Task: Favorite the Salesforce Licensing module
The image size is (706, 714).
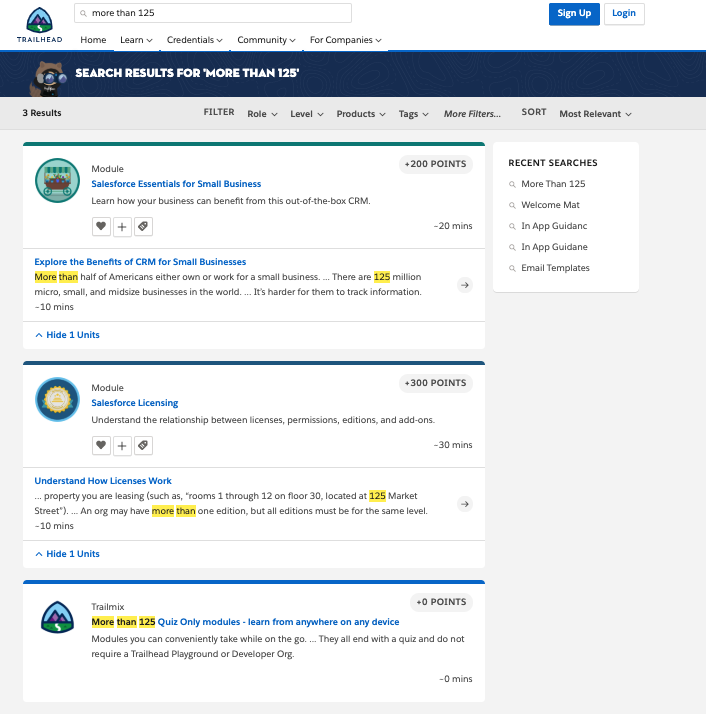Action: [x=101, y=445]
